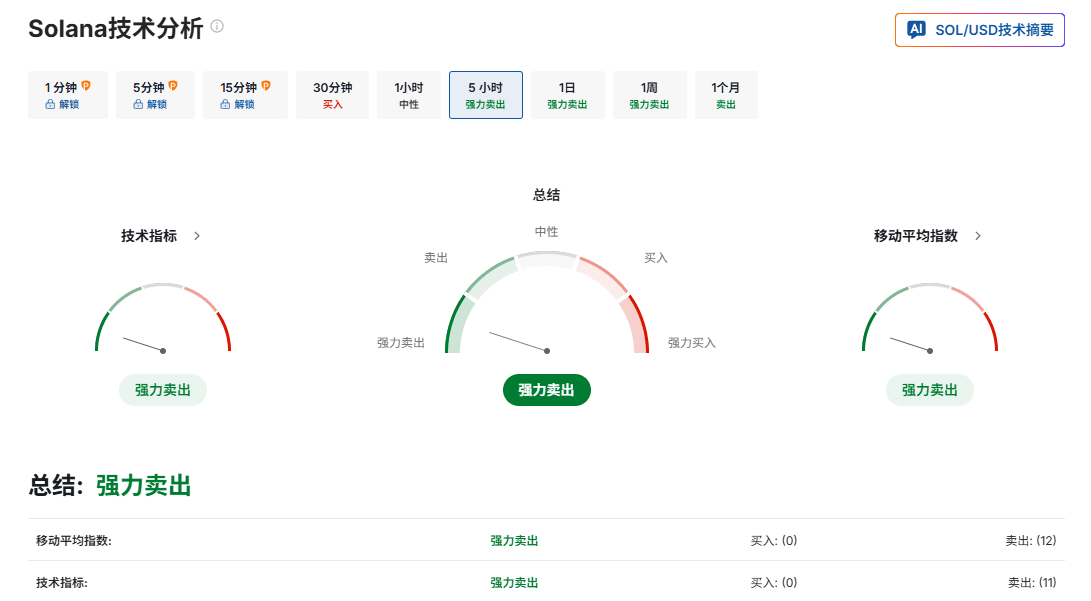The width and height of the screenshot is (1091, 601).
Task: Click lock icon under 15分钟 tab
Action: click(x=225, y=104)
